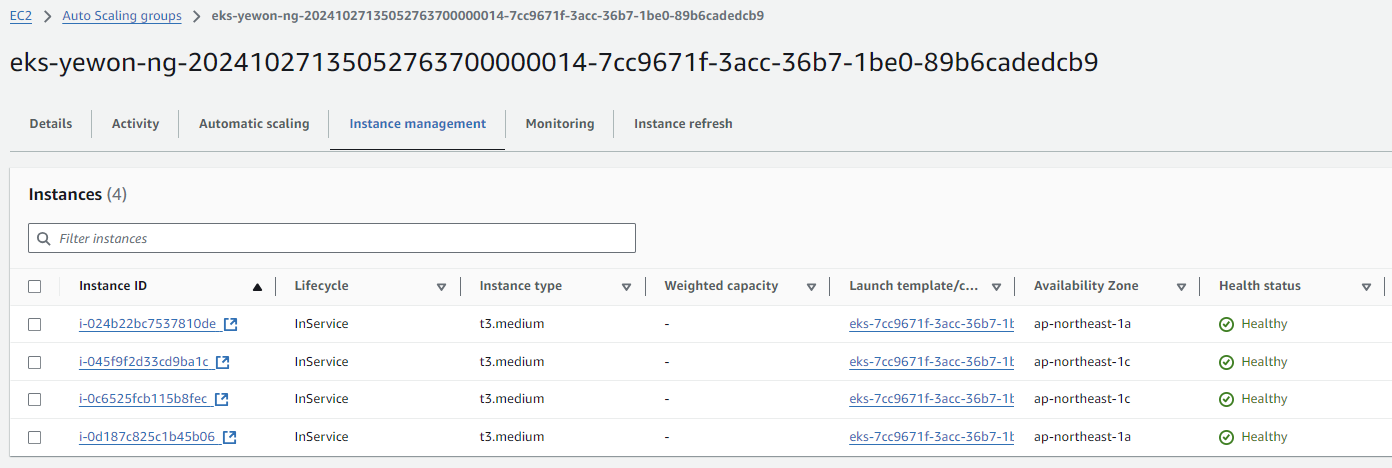
Task: Open external link icon for i-024b22bc7537810de
Action: click(231, 324)
